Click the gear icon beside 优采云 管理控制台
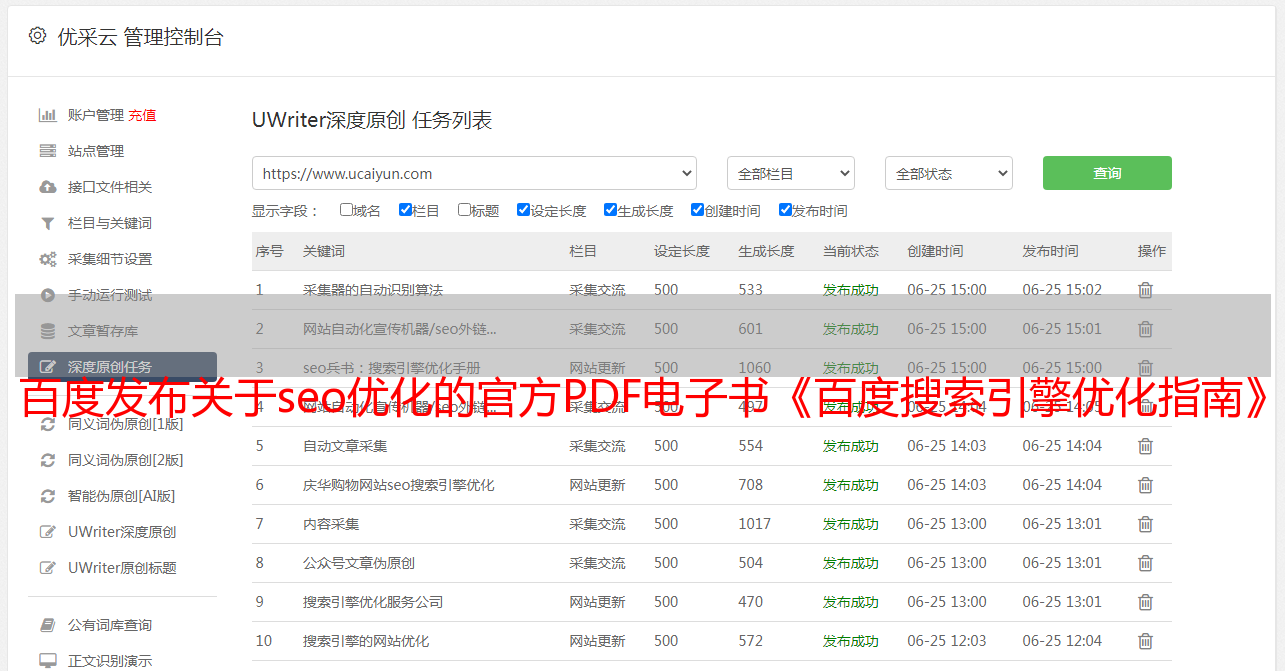 [37, 36]
